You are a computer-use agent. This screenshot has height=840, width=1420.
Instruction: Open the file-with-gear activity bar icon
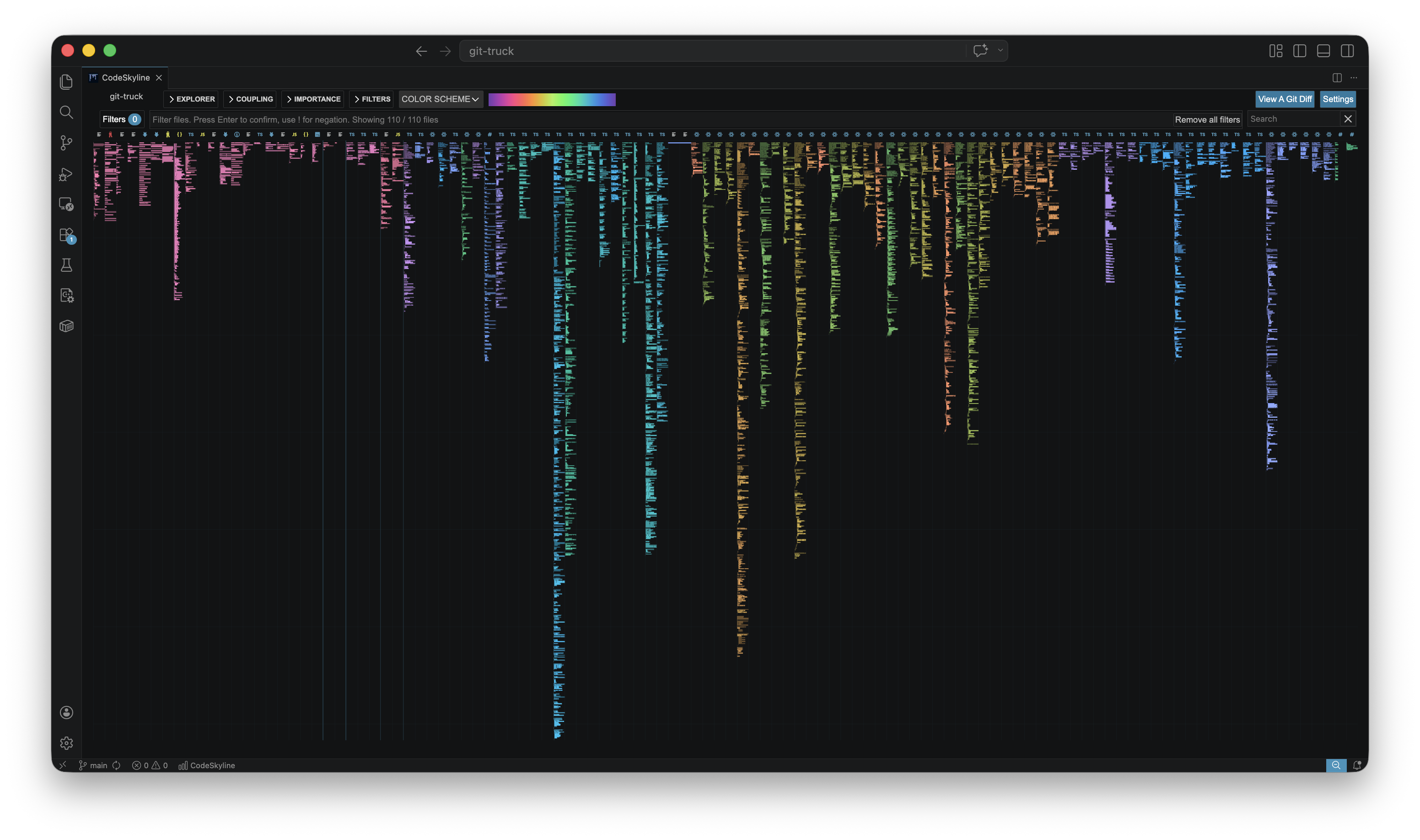[x=66, y=296]
